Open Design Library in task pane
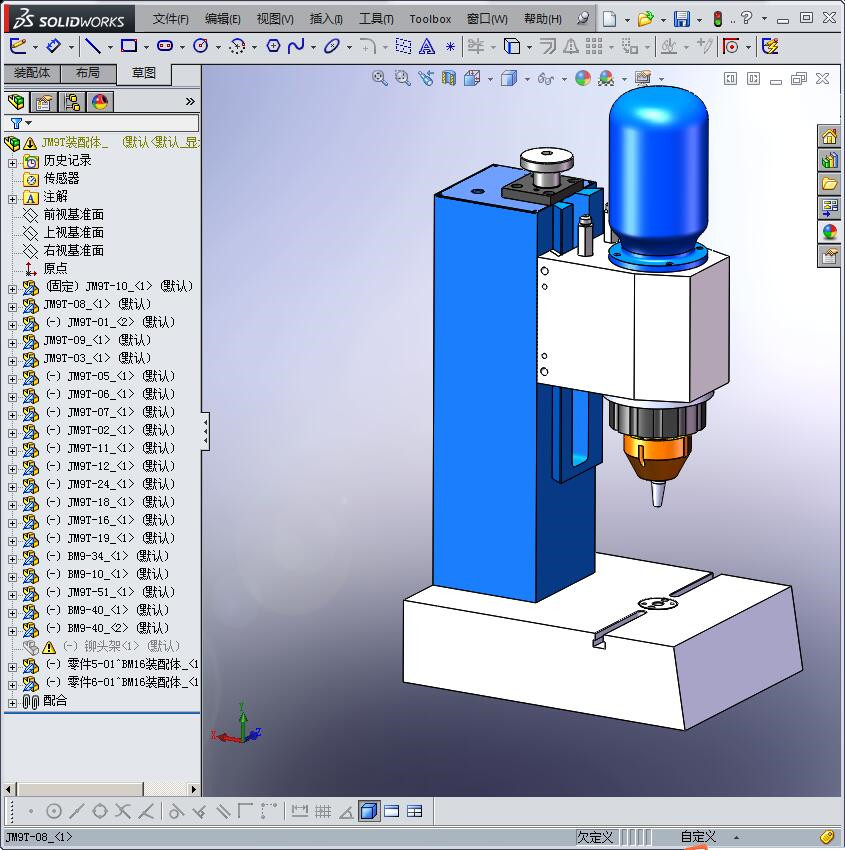Viewport: 845px width, 850px height. point(829,160)
